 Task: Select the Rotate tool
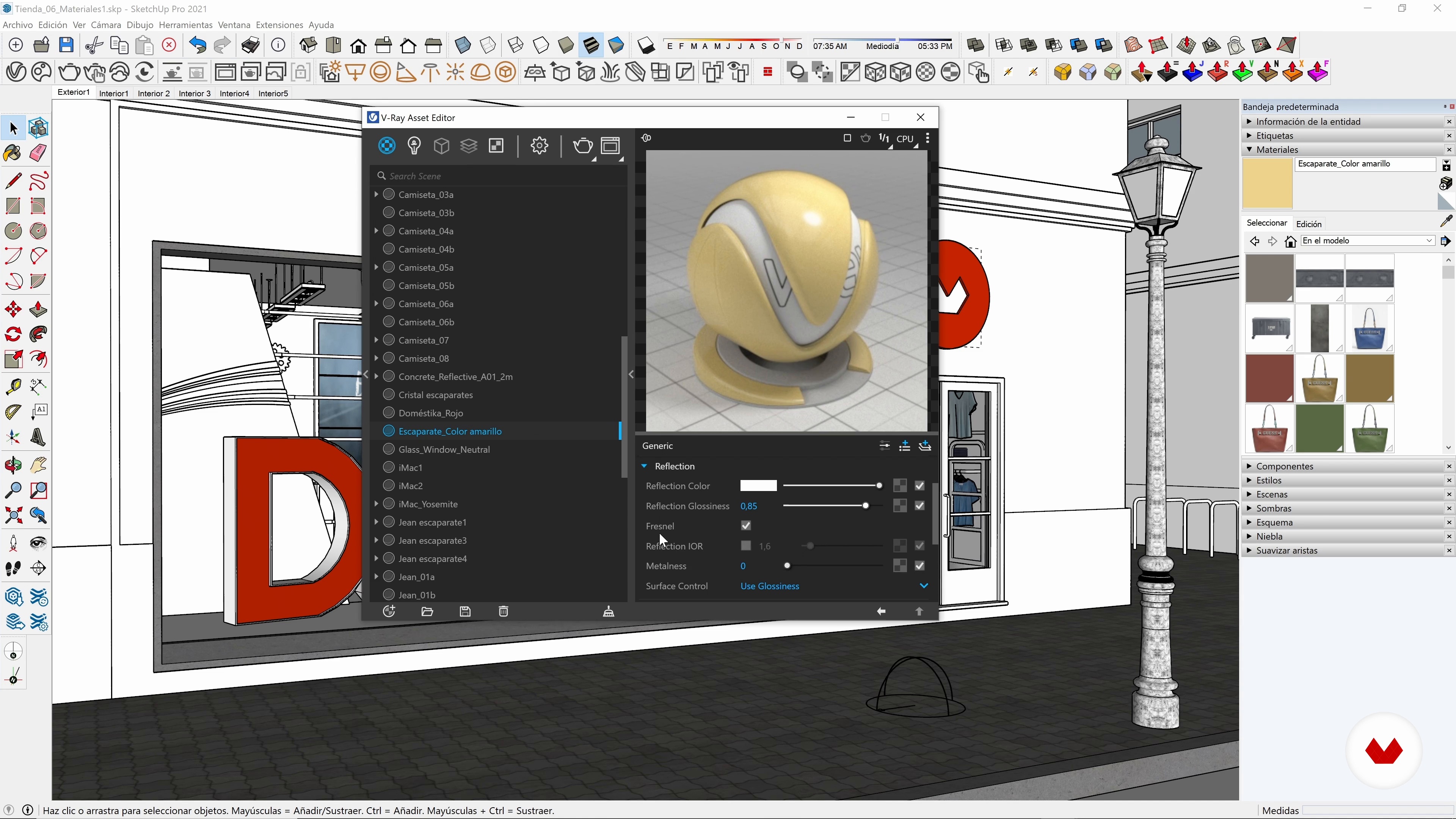click(13, 334)
